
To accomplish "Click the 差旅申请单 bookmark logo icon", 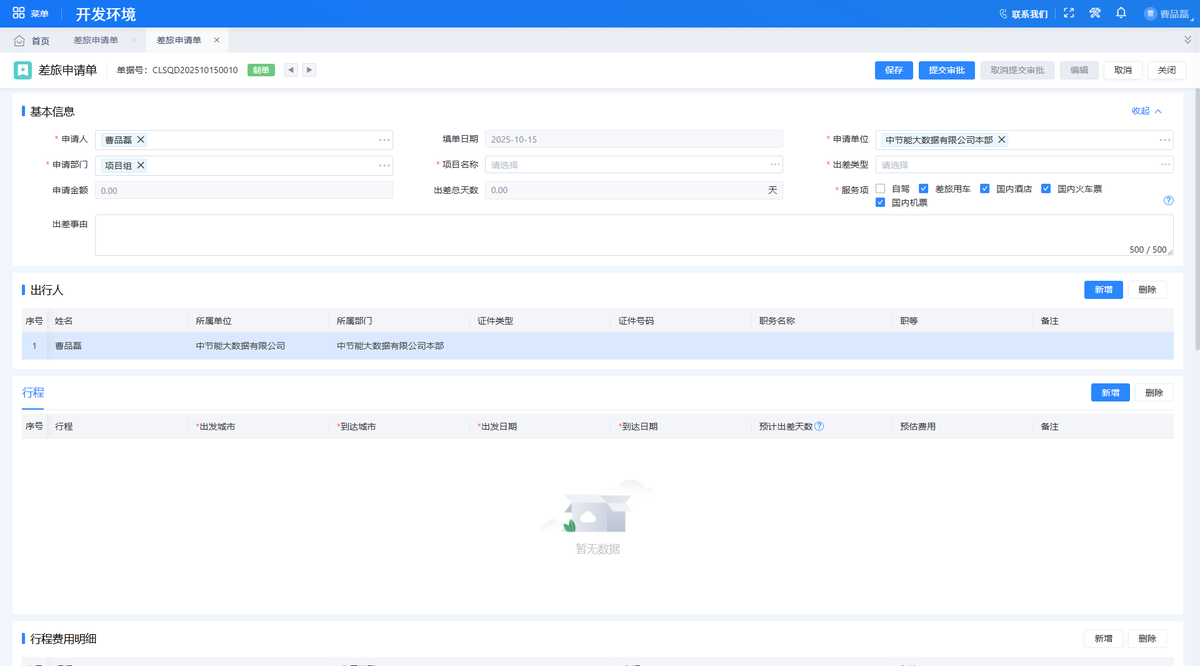I will pyautogui.click(x=22, y=70).
